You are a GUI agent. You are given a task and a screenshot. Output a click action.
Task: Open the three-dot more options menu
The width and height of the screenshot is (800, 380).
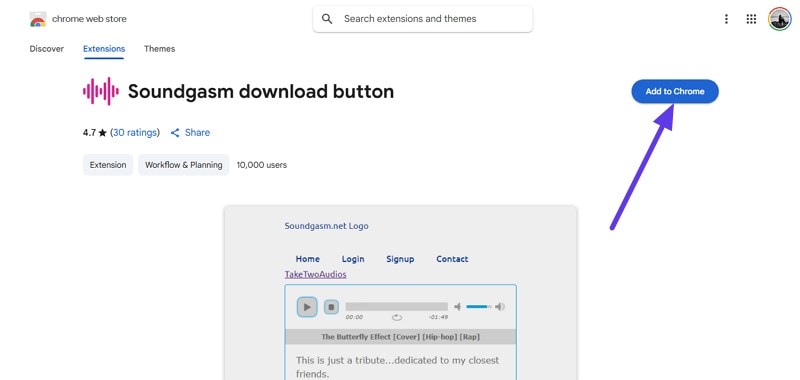tap(726, 19)
